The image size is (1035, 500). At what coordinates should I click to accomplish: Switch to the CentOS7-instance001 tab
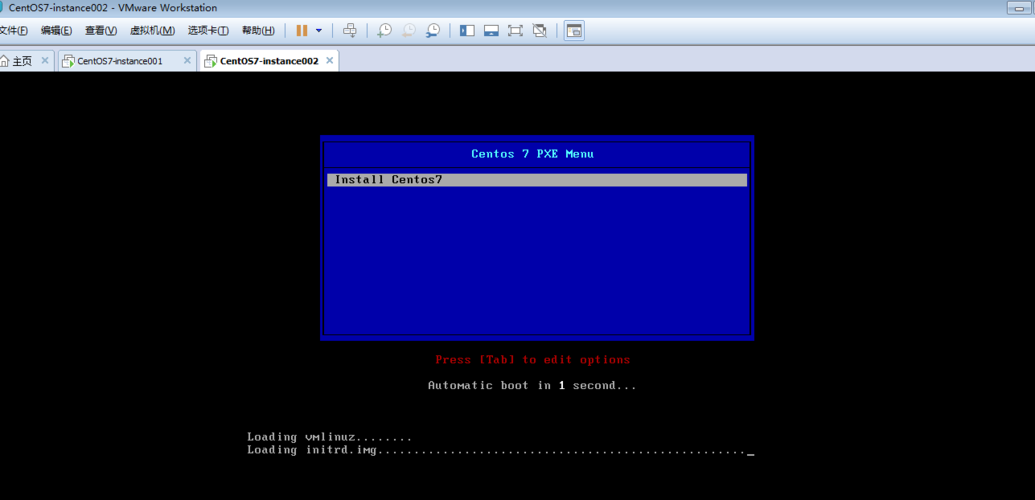coord(119,61)
